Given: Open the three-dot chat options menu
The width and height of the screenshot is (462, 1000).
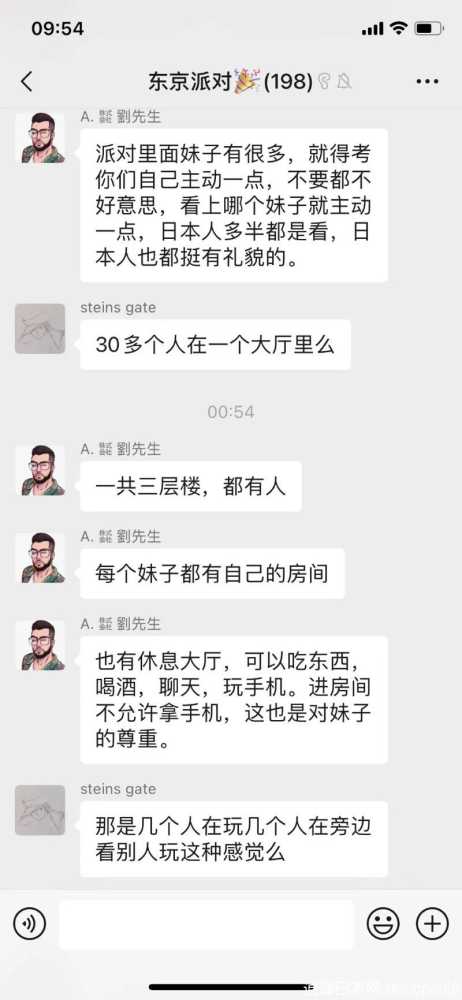Looking at the screenshot, I should point(427,82).
